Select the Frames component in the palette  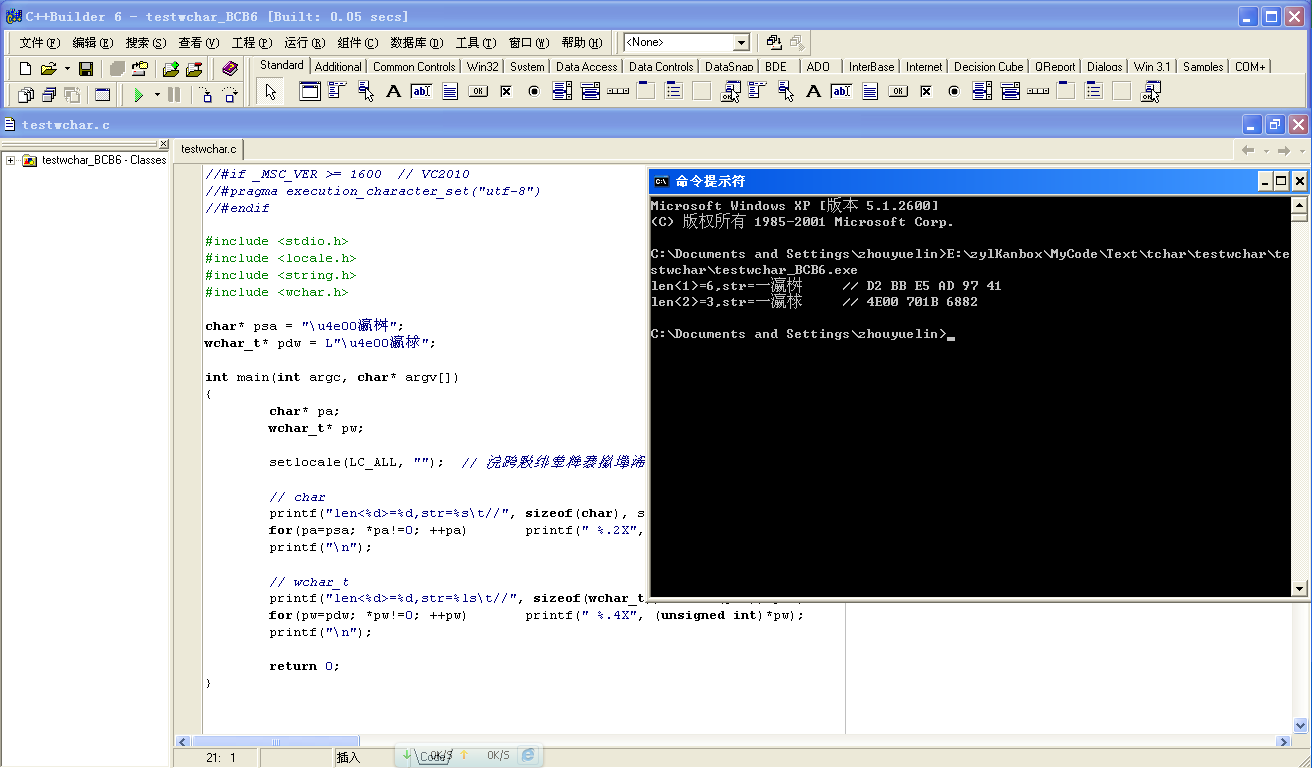310,92
